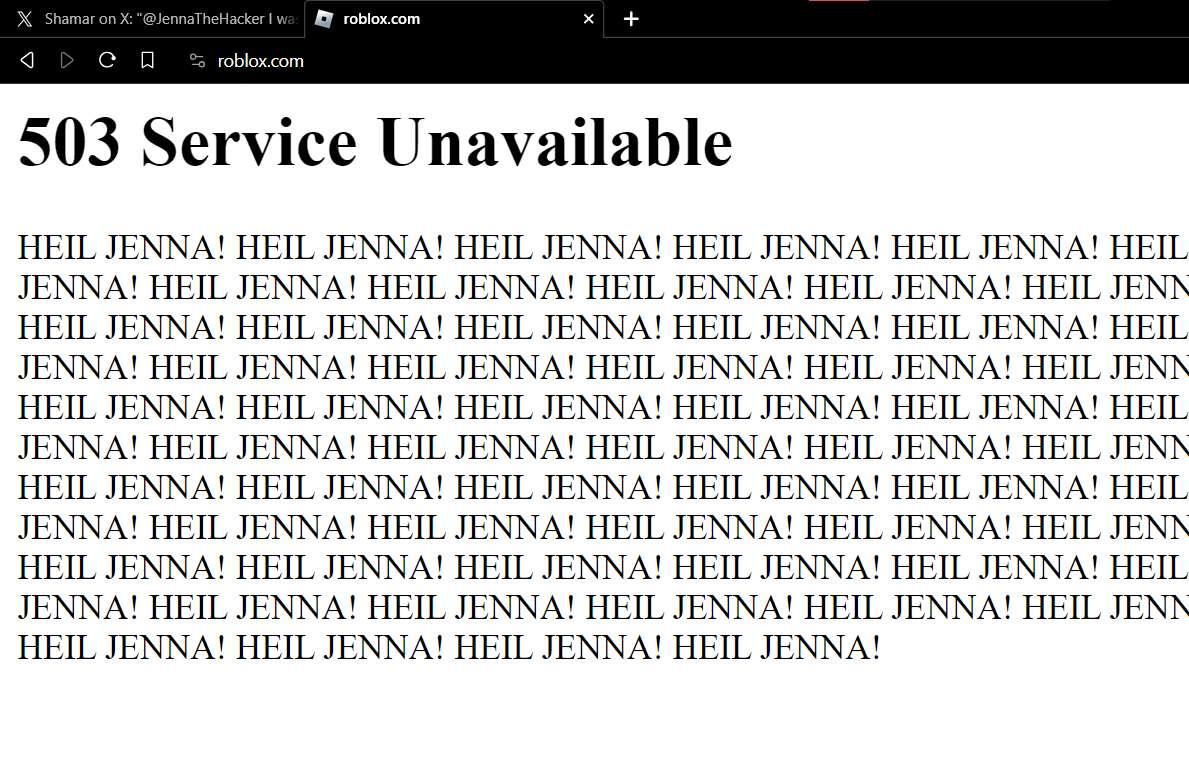This screenshot has height=775, width=1189.
Task: Click the X logo on the first tab
Action: [25, 19]
